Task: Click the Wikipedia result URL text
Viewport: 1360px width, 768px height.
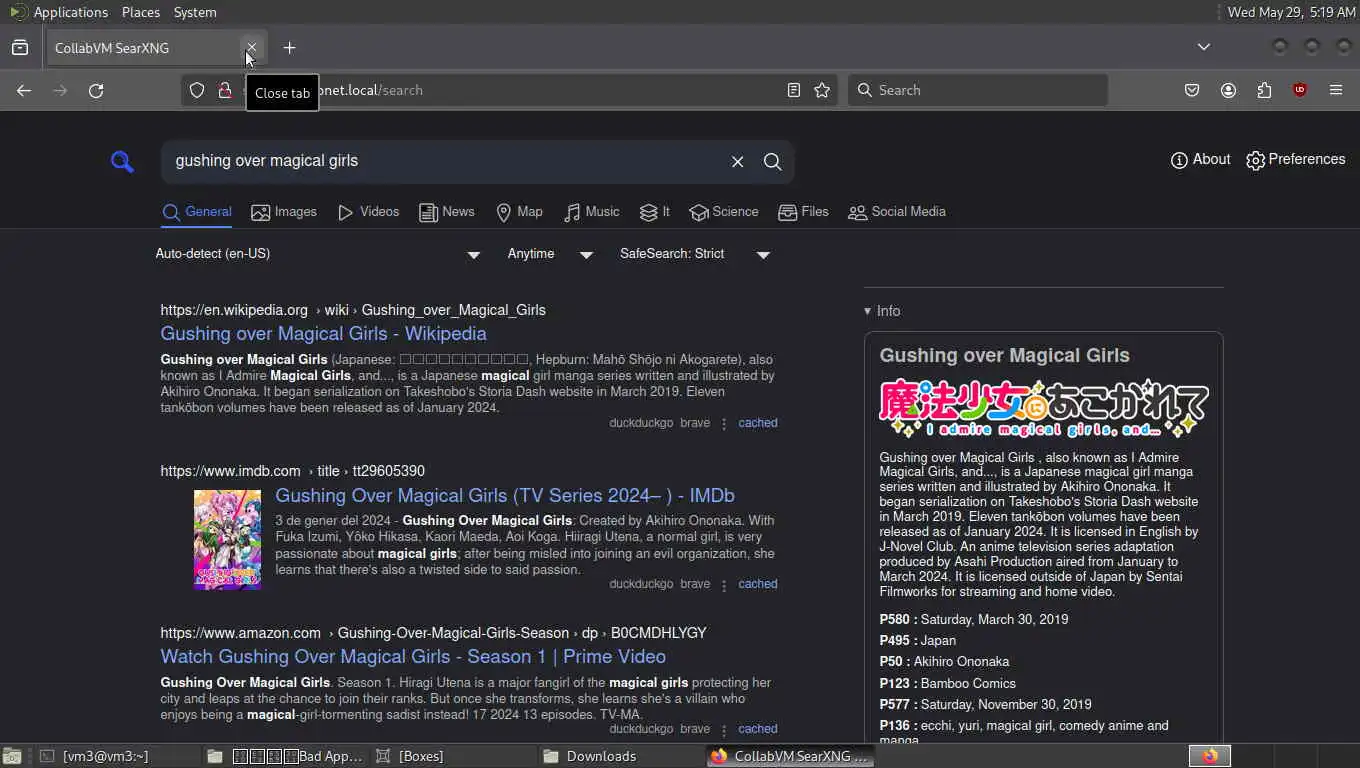Action: pos(353,310)
